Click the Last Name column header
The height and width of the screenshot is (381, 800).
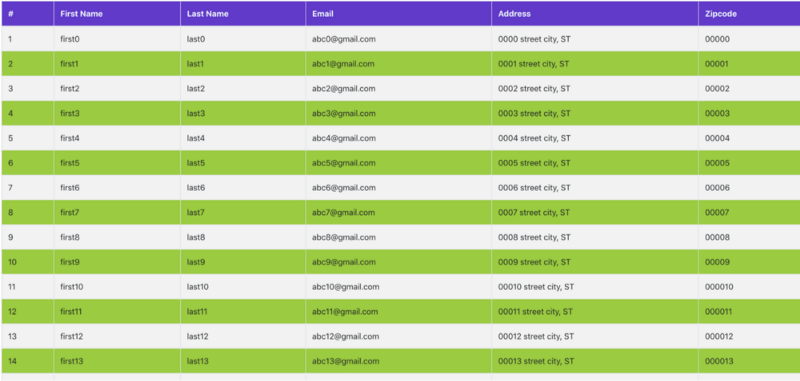click(243, 14)
